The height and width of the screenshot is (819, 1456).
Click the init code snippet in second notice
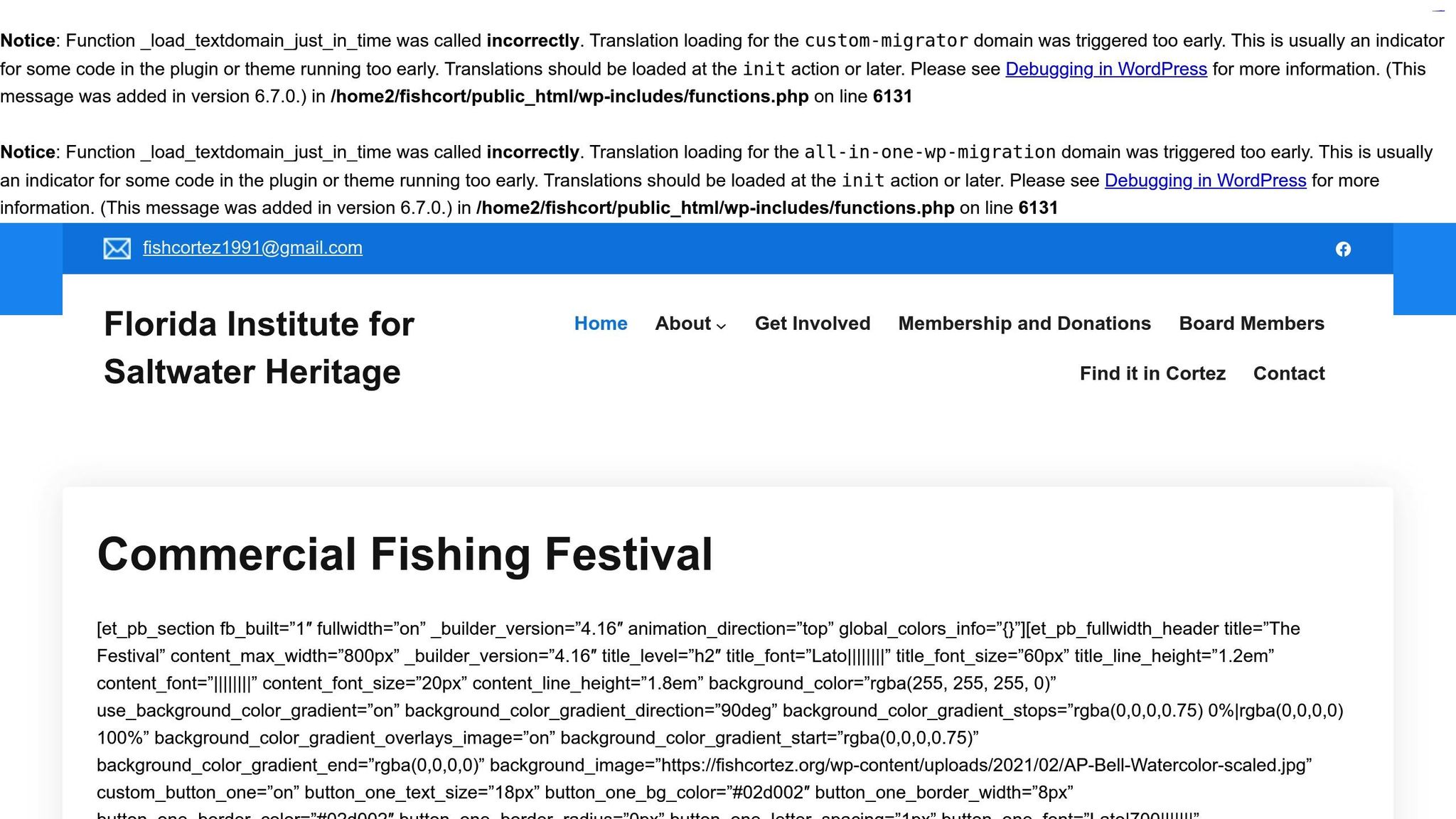click(x=861, y=181)
